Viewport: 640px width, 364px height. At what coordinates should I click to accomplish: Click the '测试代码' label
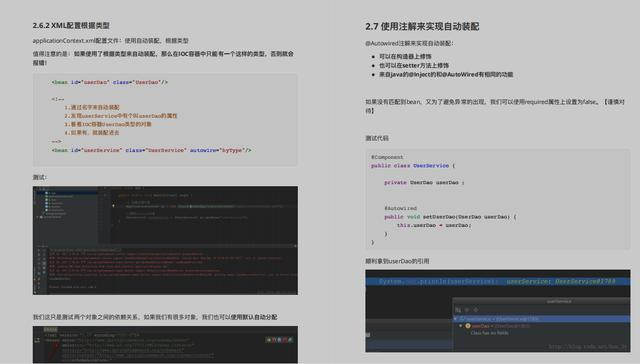click(x=377, y=138)
